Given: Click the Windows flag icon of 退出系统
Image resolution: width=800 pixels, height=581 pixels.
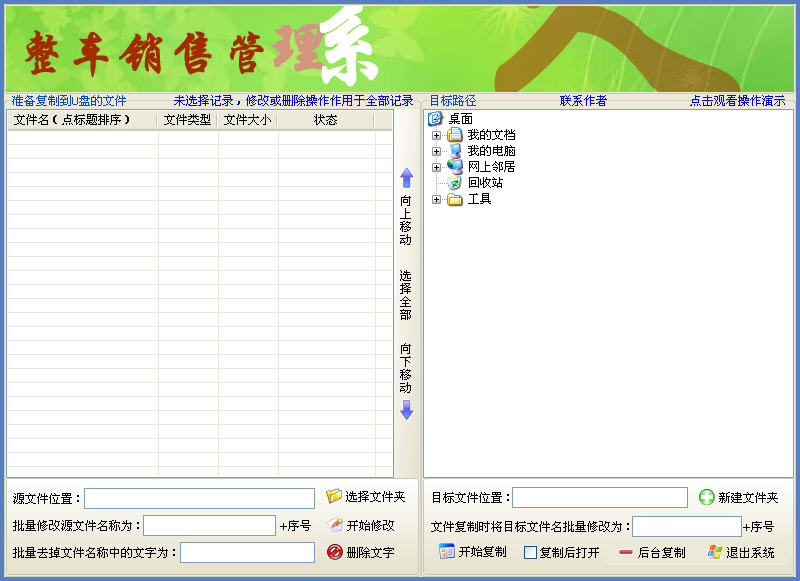Looking at the screenshot, I should 715,552.
